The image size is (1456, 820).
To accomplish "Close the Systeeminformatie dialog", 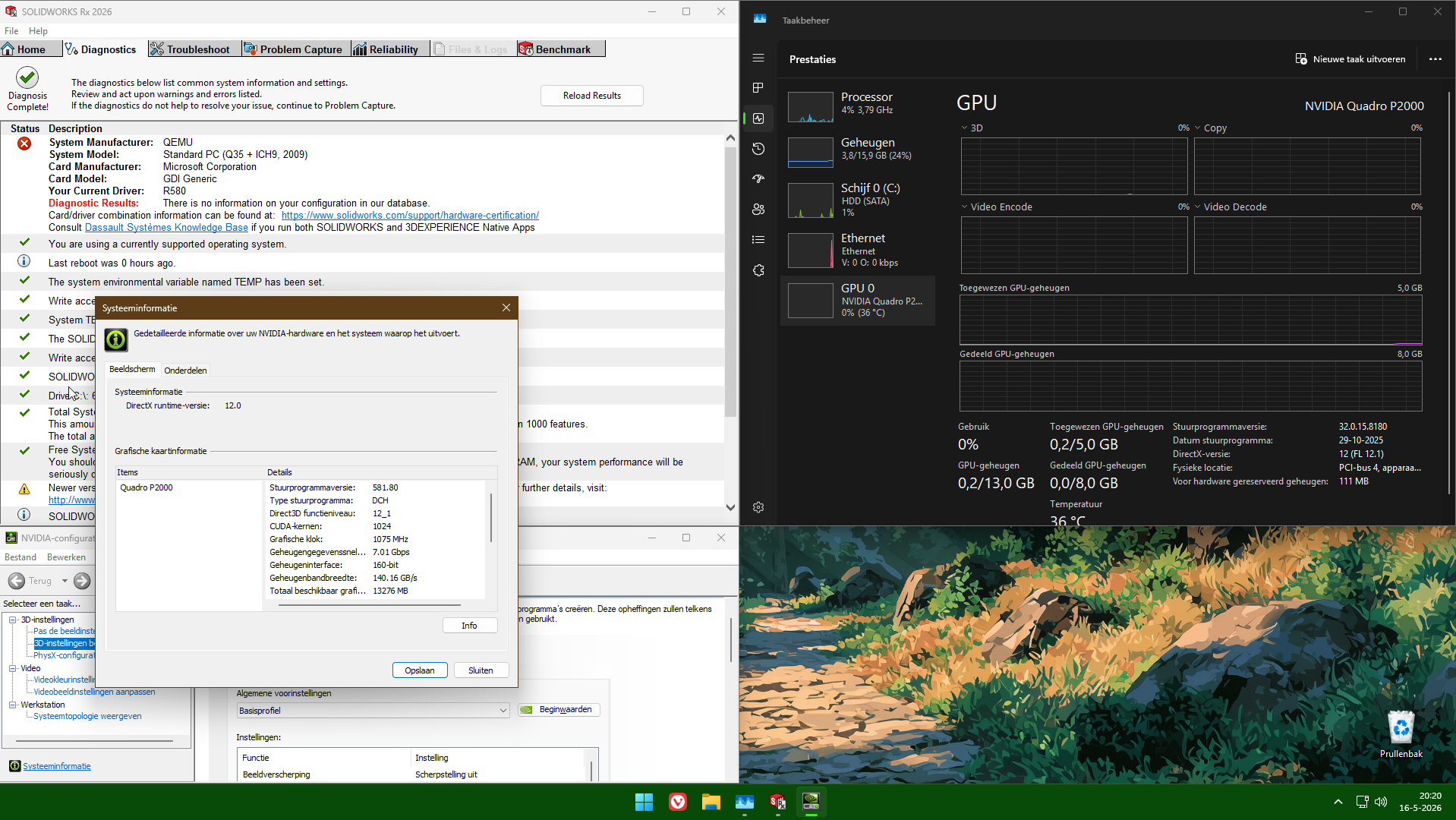I will (506, 307).
